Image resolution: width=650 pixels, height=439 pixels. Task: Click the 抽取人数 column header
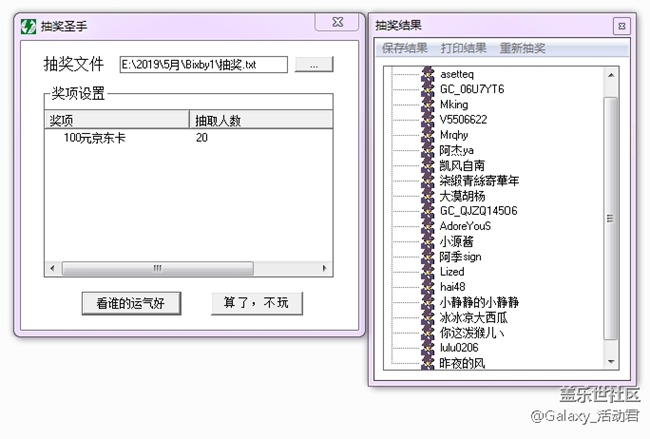click(x=261, y=120)
